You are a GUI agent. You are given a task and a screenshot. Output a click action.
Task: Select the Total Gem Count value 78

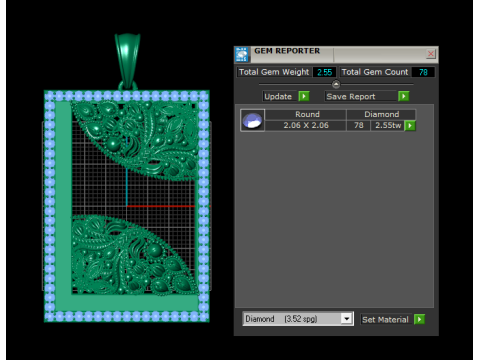(x=423, y=72)
